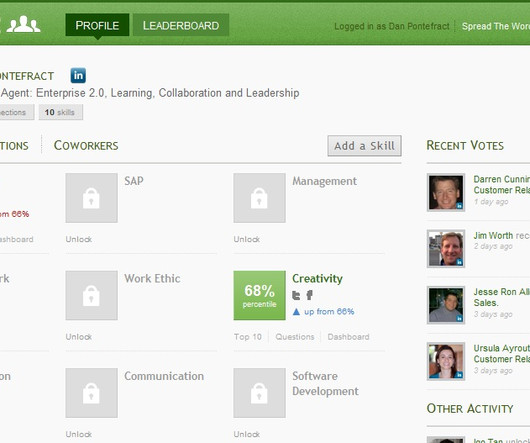The width and height of the screenshot is (530, 443).
Task: Click the Creativity skill title
Action: tap(317, 279)
